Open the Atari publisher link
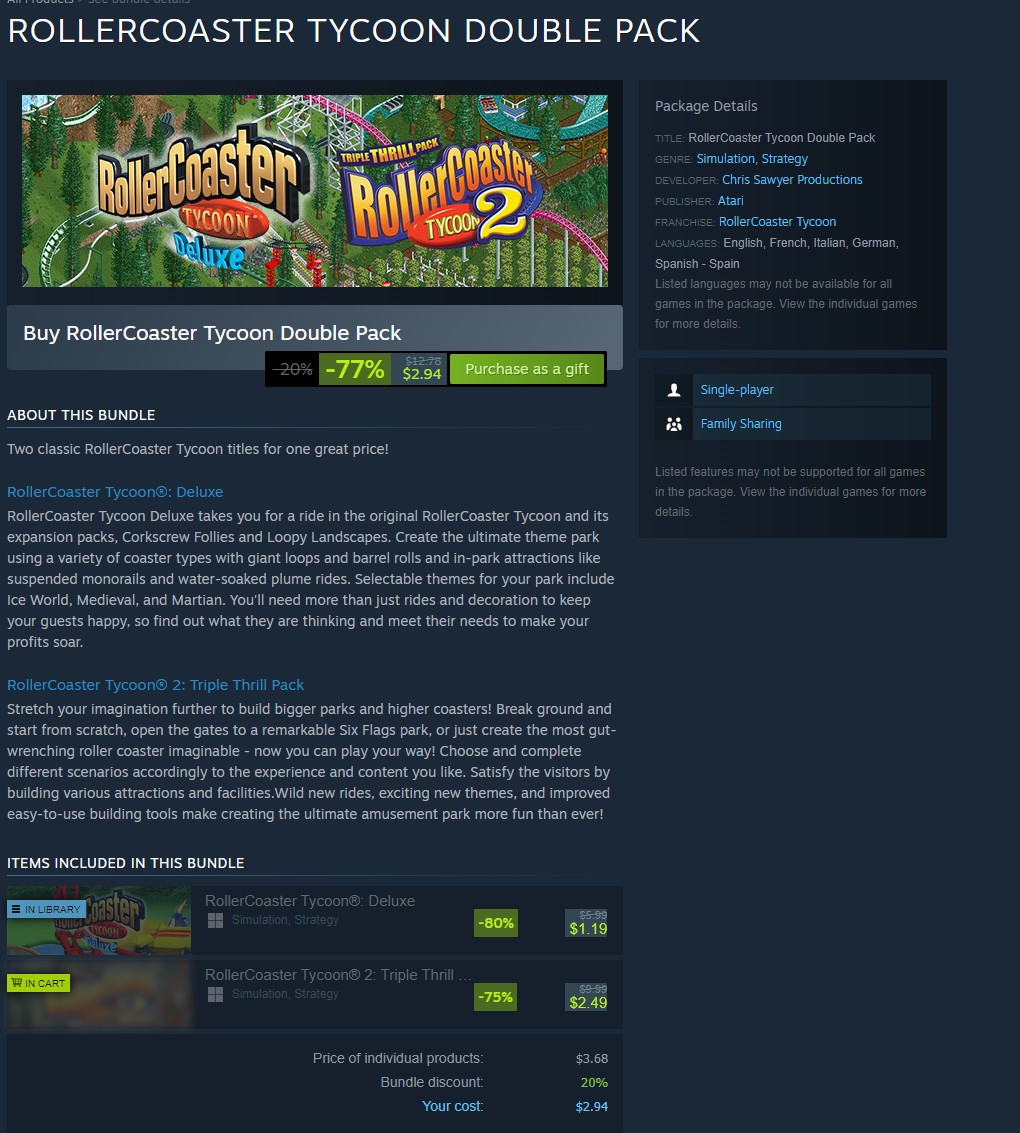 tap(730, 201)
